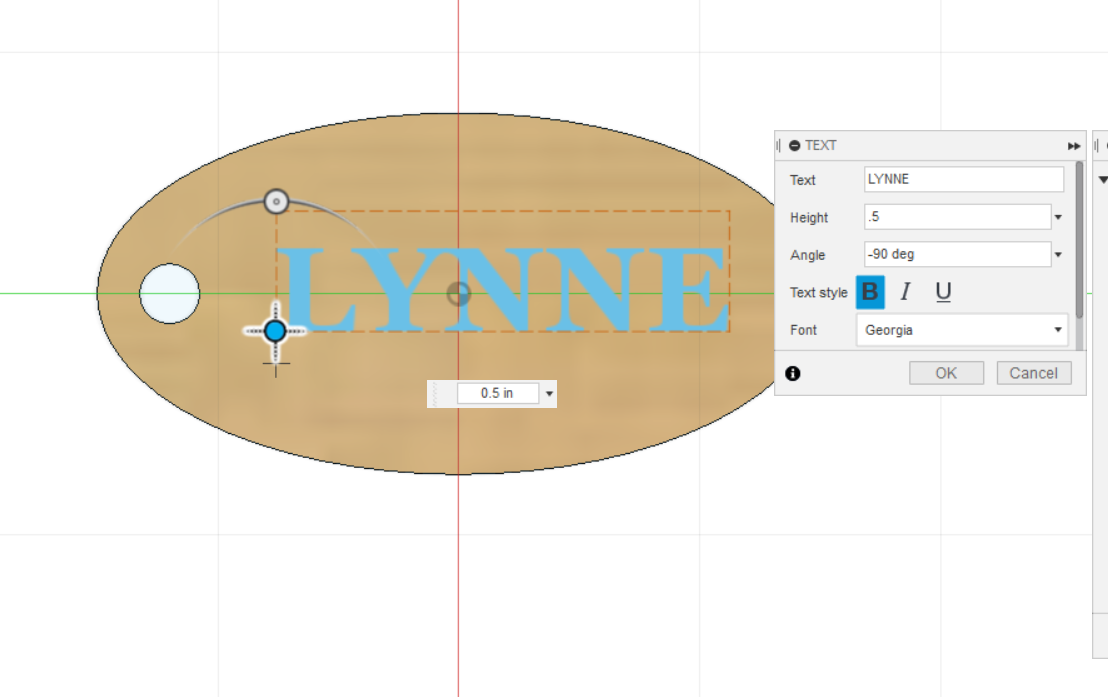Toggle Bold text style
Screen dimensions: 1108x697
[x=870, y=292]
